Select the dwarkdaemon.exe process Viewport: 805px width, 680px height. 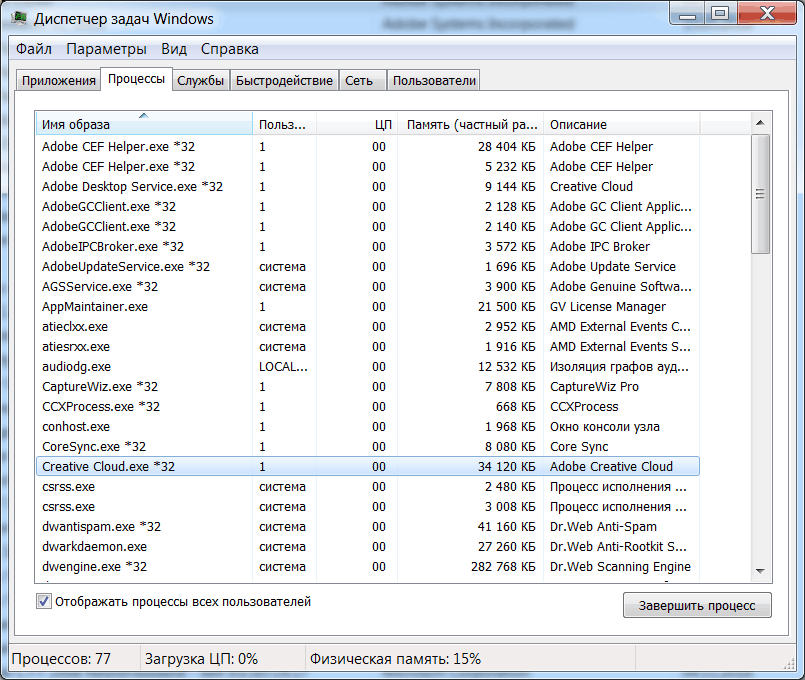(x=368, y=547)
